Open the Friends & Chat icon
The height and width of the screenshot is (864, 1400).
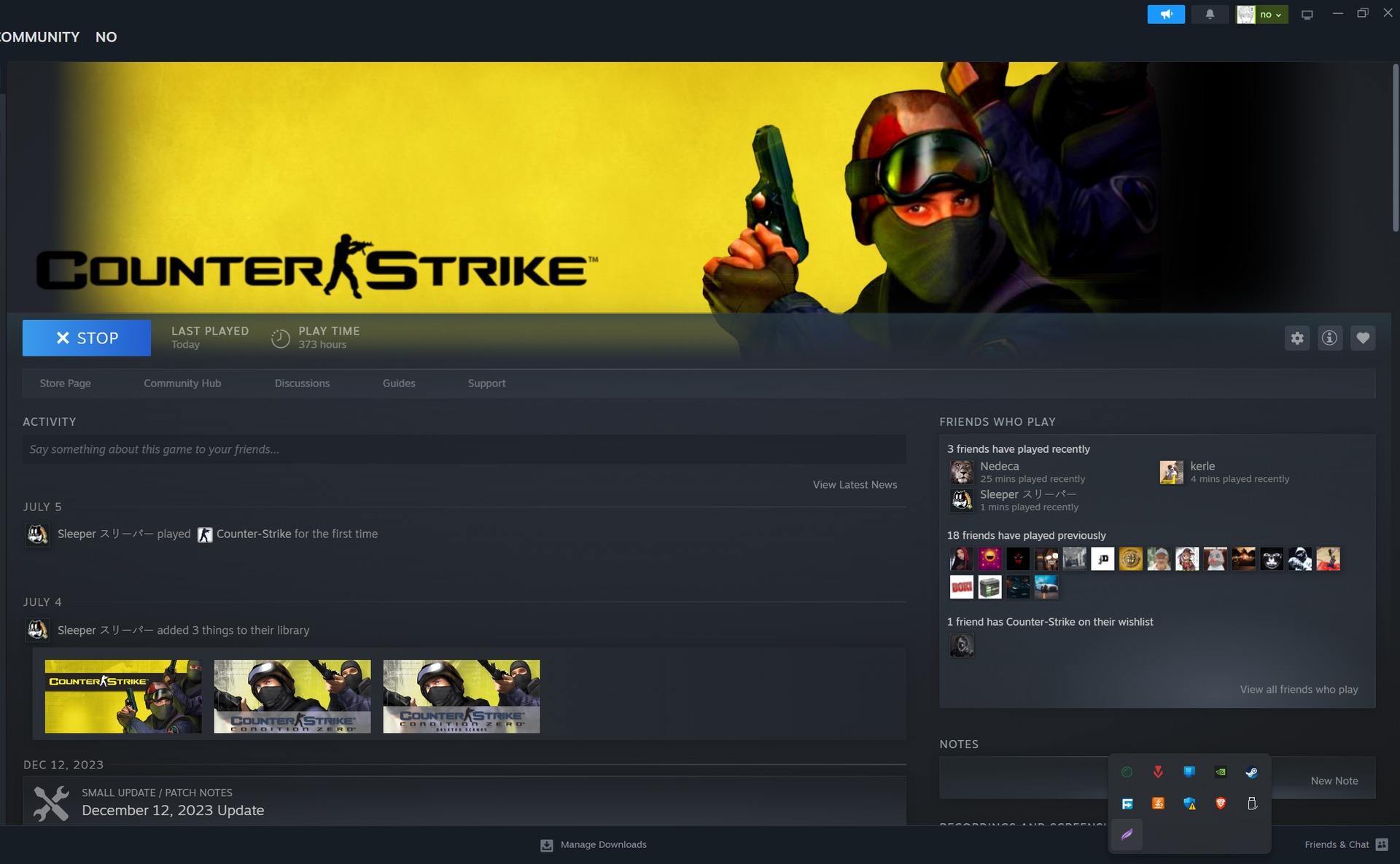coord(1382,844)
